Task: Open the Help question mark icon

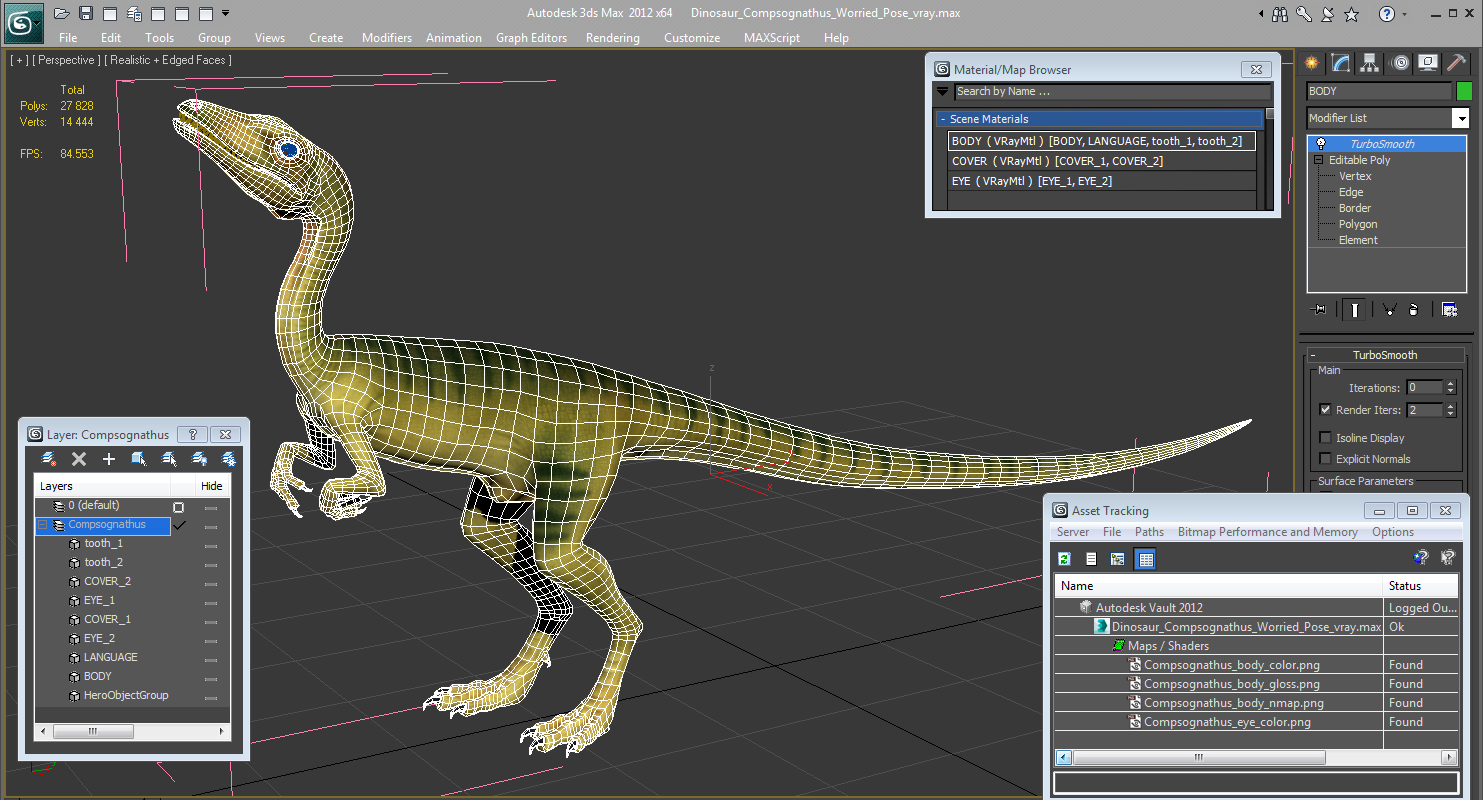Action: pyautogui.click(x=1387, y=13)
